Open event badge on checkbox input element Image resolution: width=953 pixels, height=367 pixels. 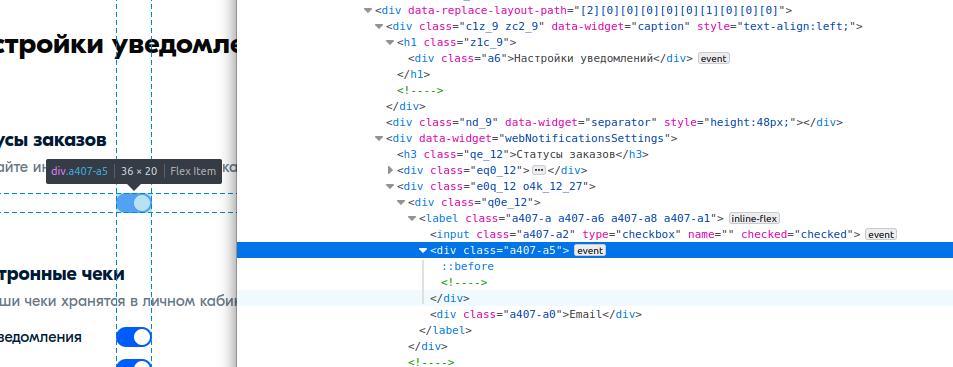click(x=881, y=235)
